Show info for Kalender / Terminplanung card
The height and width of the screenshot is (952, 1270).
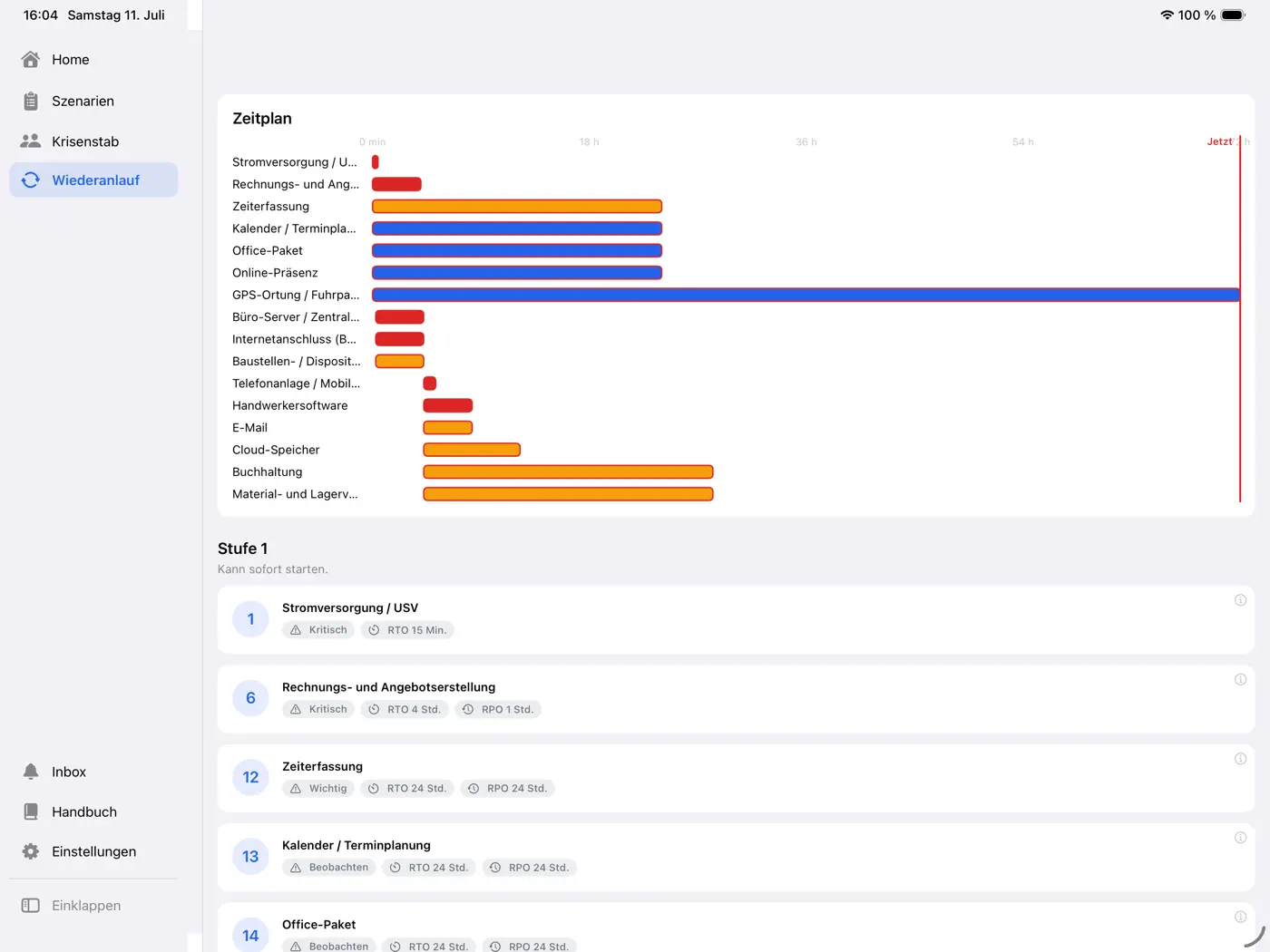click(1240, 838)
